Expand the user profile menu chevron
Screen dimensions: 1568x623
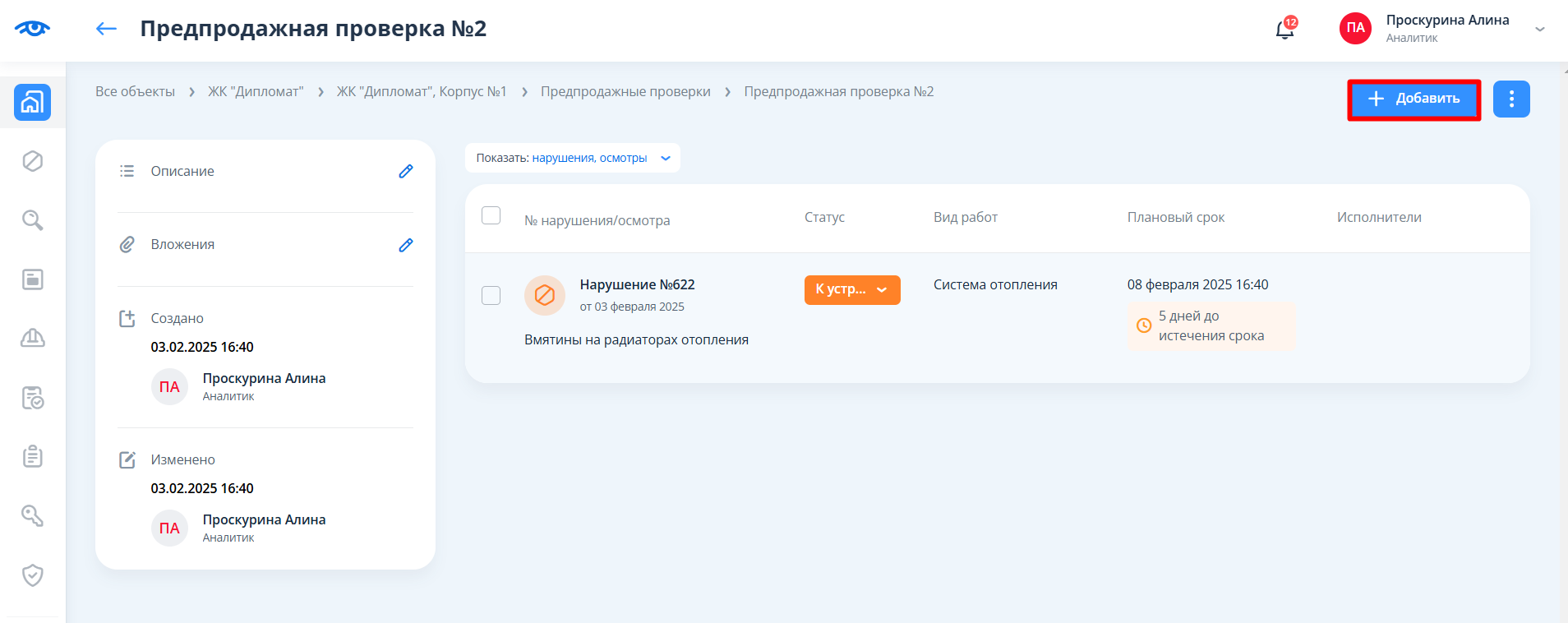(x=1539, y=29)
